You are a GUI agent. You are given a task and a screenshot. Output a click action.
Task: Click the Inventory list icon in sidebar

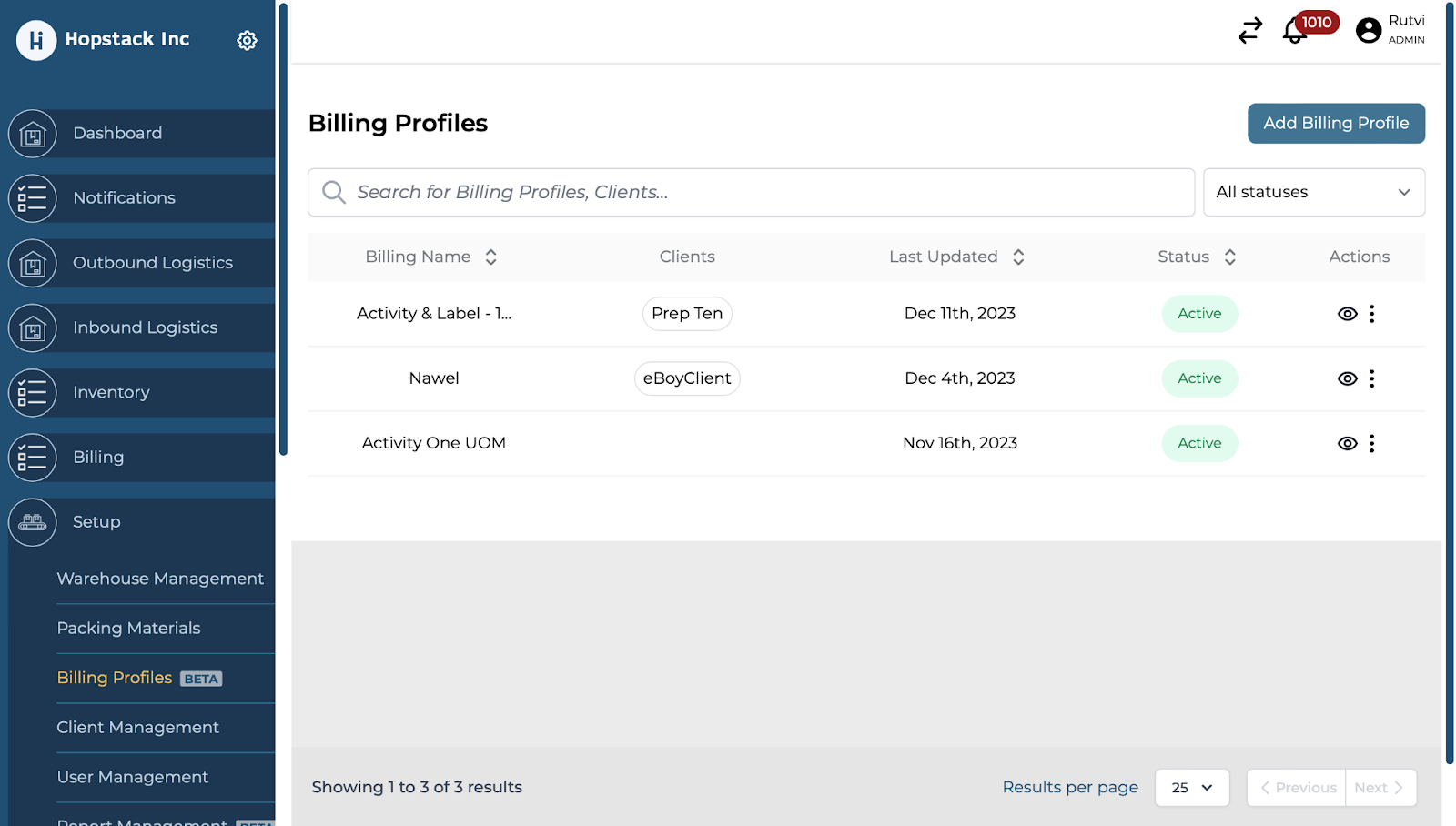(33, 393)
